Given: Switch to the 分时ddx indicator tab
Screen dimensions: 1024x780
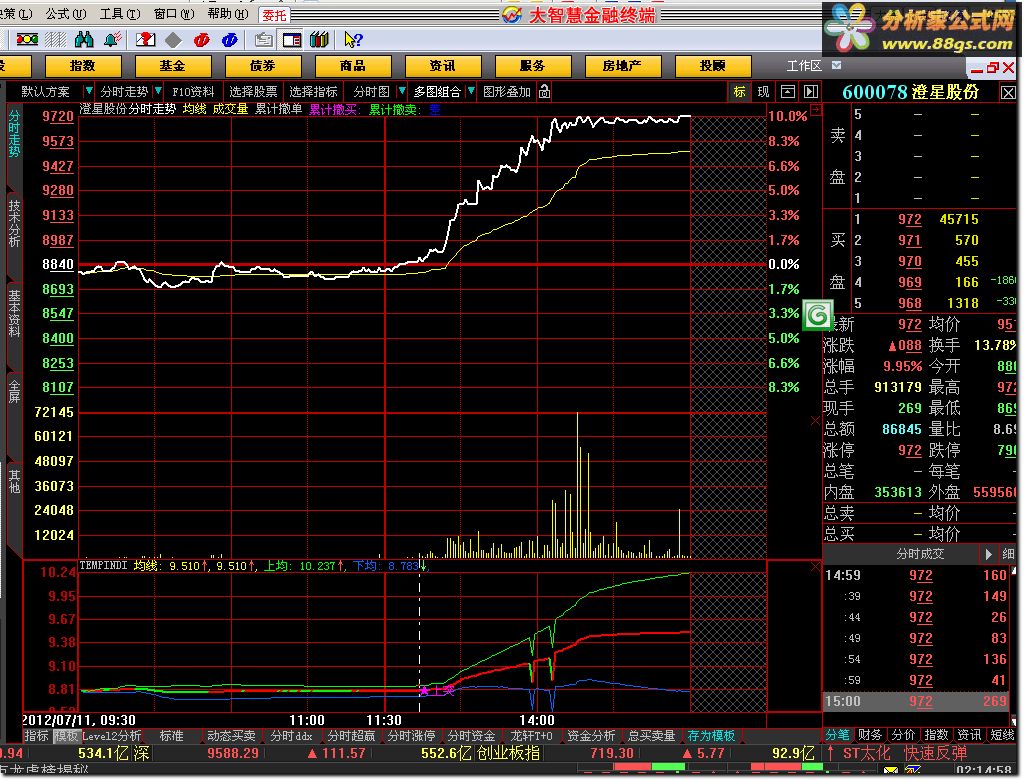Looking at the screenshot, I should (x=291, y=736).
